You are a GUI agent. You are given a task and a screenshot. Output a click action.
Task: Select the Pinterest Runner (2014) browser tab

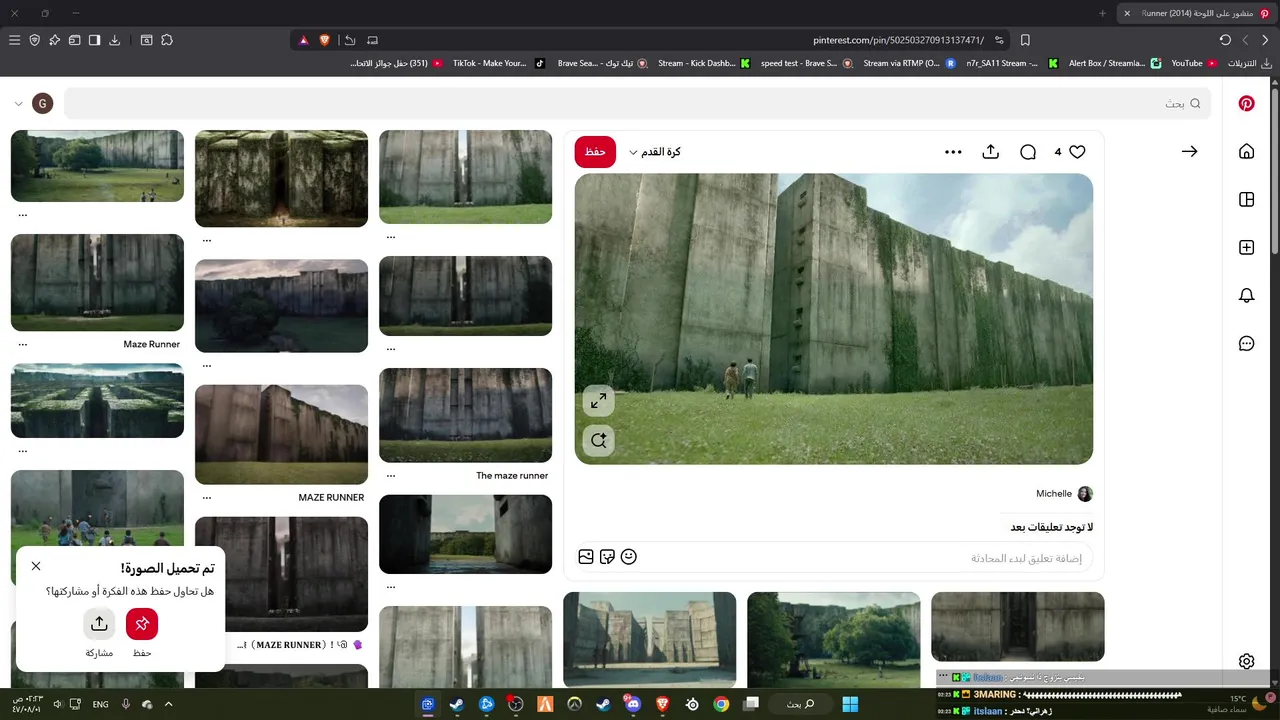coord(1196,13)
